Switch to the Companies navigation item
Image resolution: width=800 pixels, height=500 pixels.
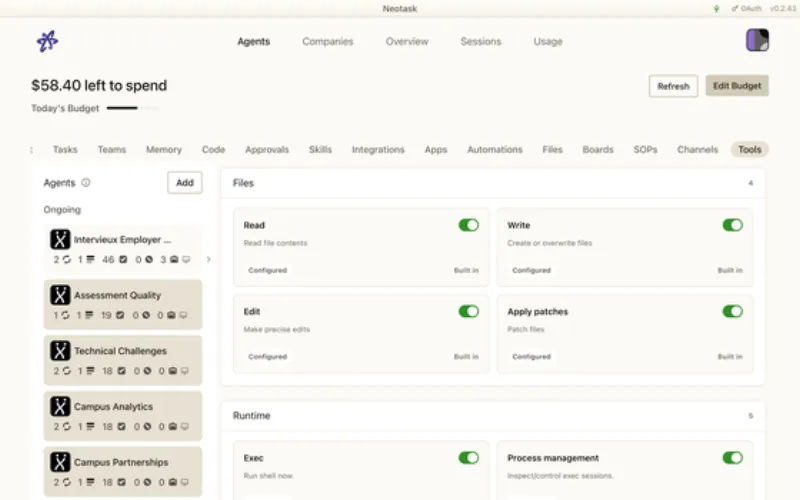tap(328, 41)
